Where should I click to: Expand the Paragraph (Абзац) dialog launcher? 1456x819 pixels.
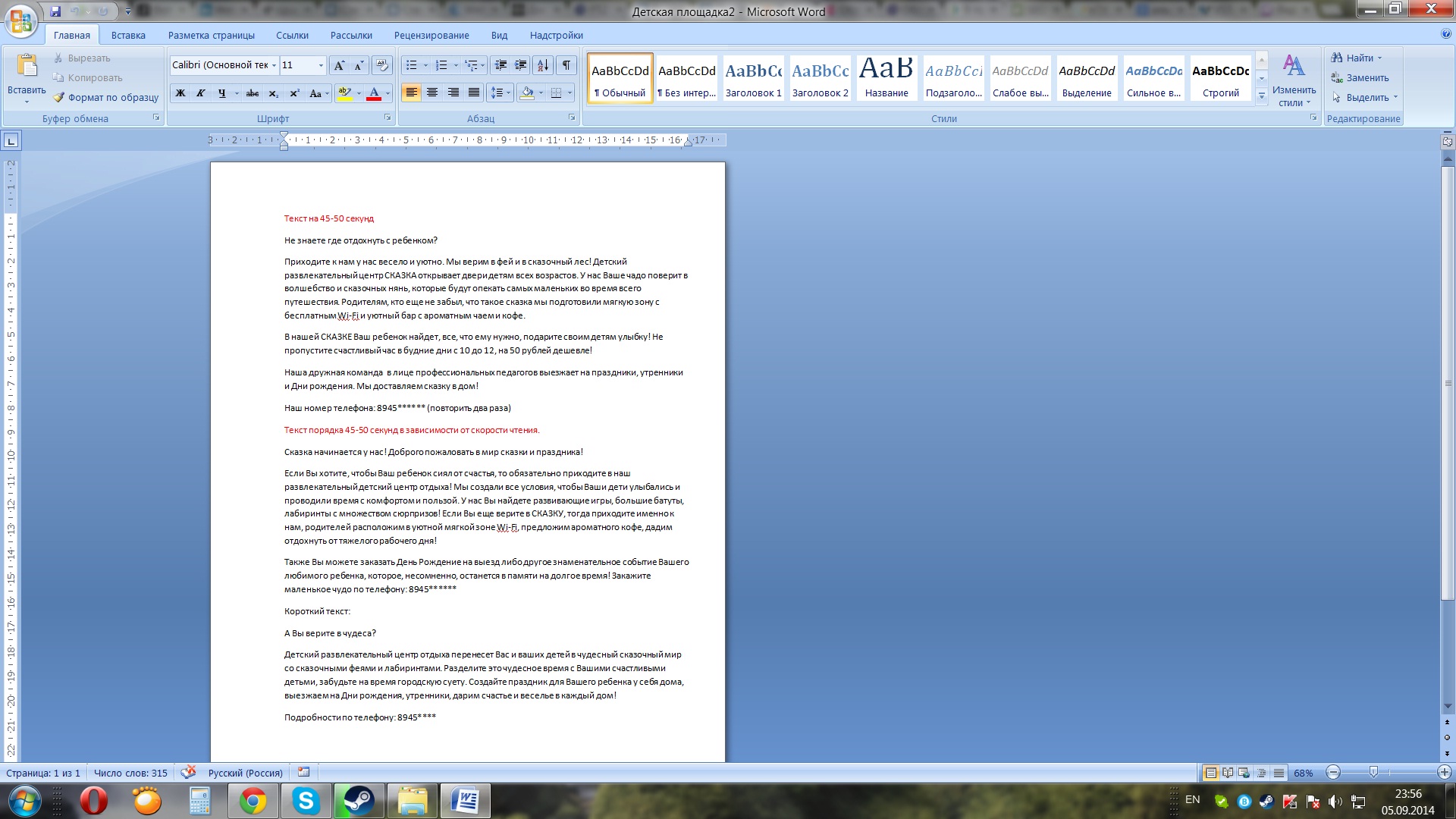tap(572, 118)
